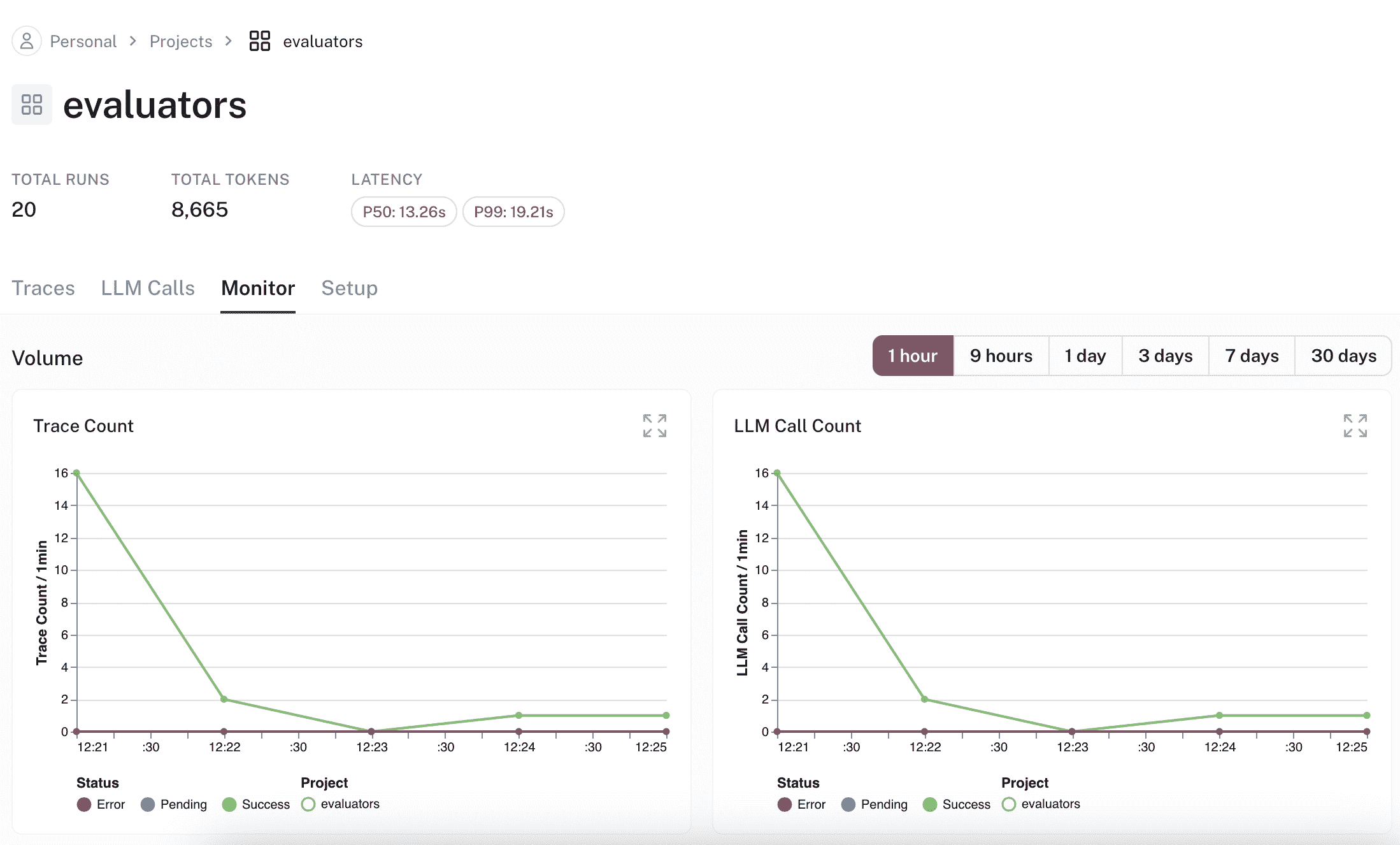Click the evaluators breadcrumb grid icon

click(259, 41)
